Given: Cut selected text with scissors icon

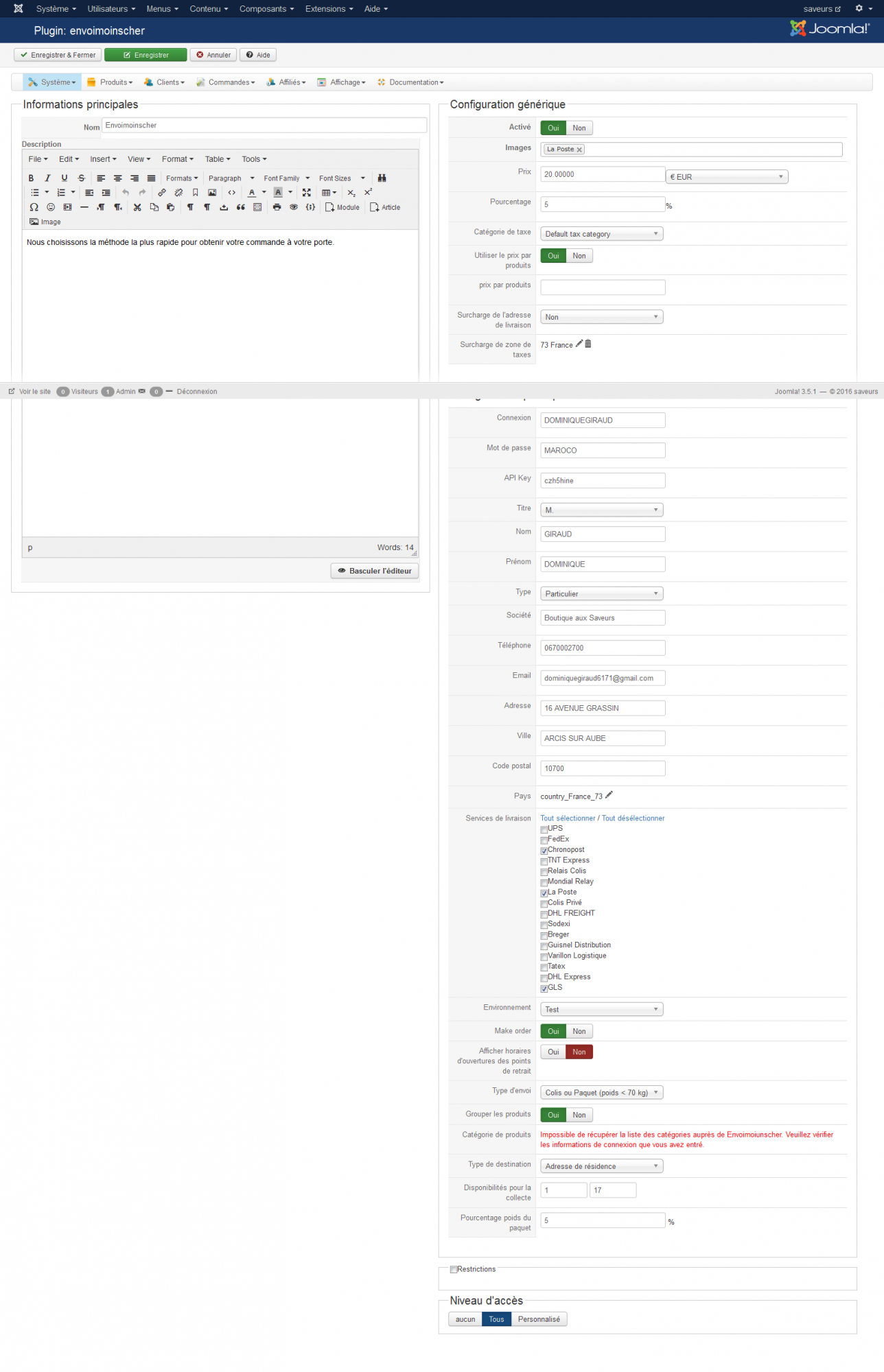Looking at the screenshot, I should [x=137, y=207].
